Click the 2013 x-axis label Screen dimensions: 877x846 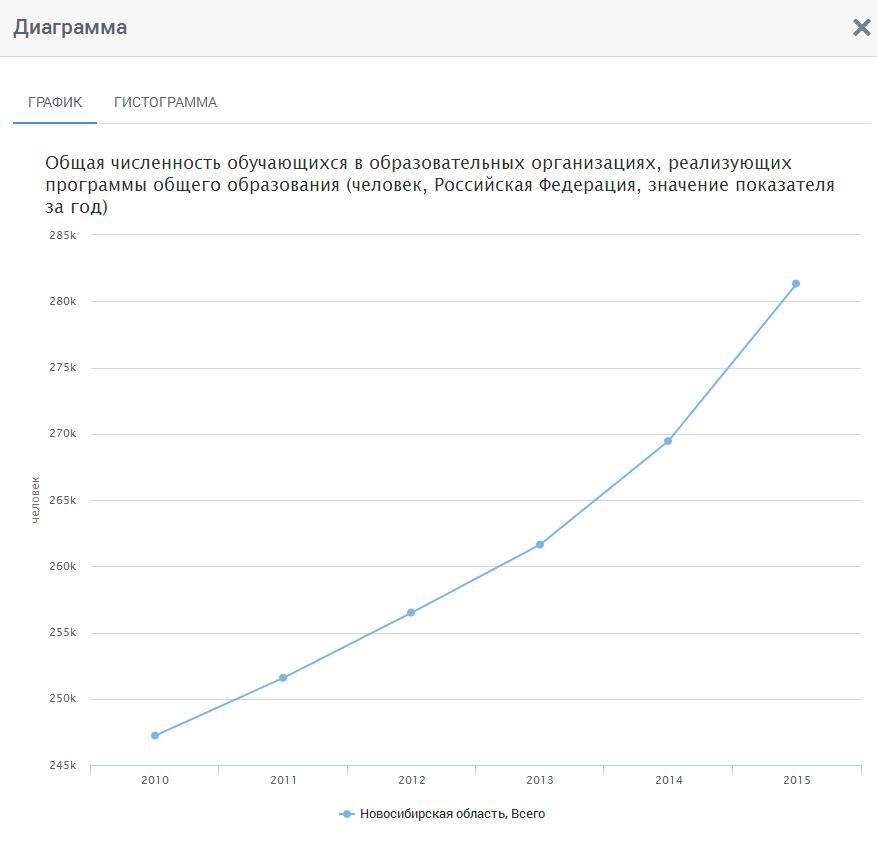pos(540,780)
